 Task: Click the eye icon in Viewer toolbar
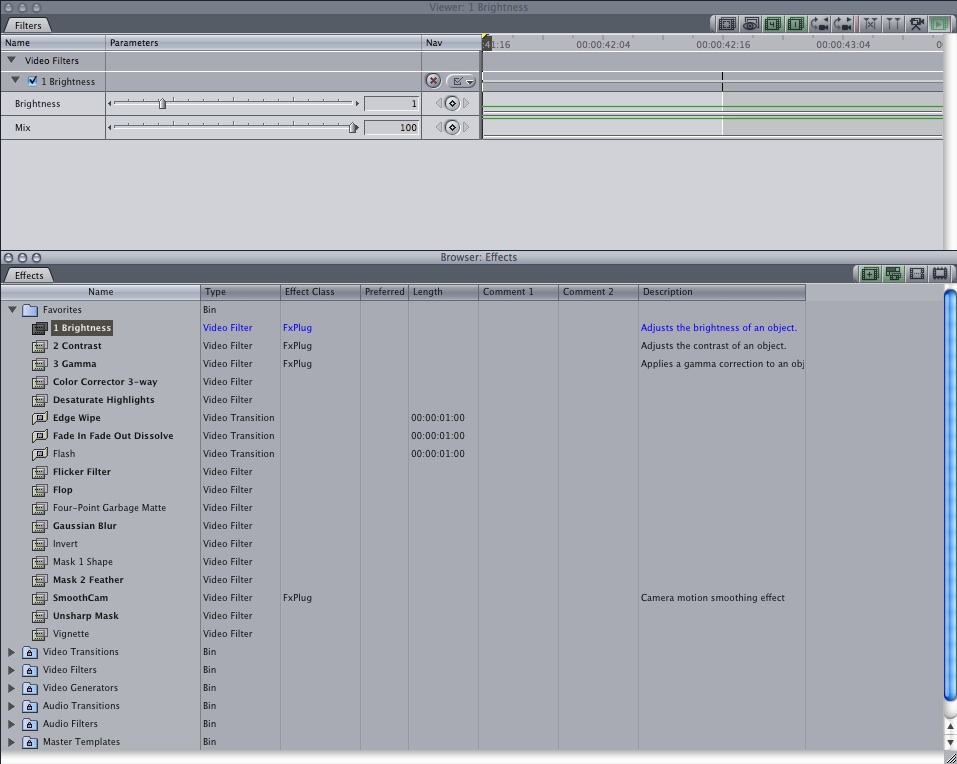750,24
